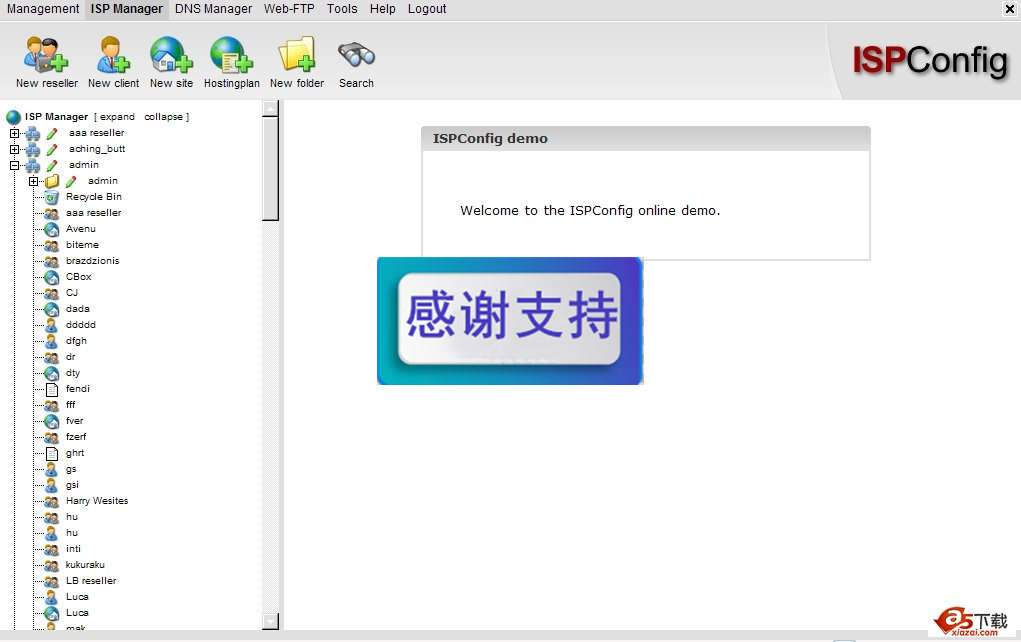Viewport: 1021px width, 642px height.
Task: Click the folder icon of the admin subfolder
Action: coord(52,181)
